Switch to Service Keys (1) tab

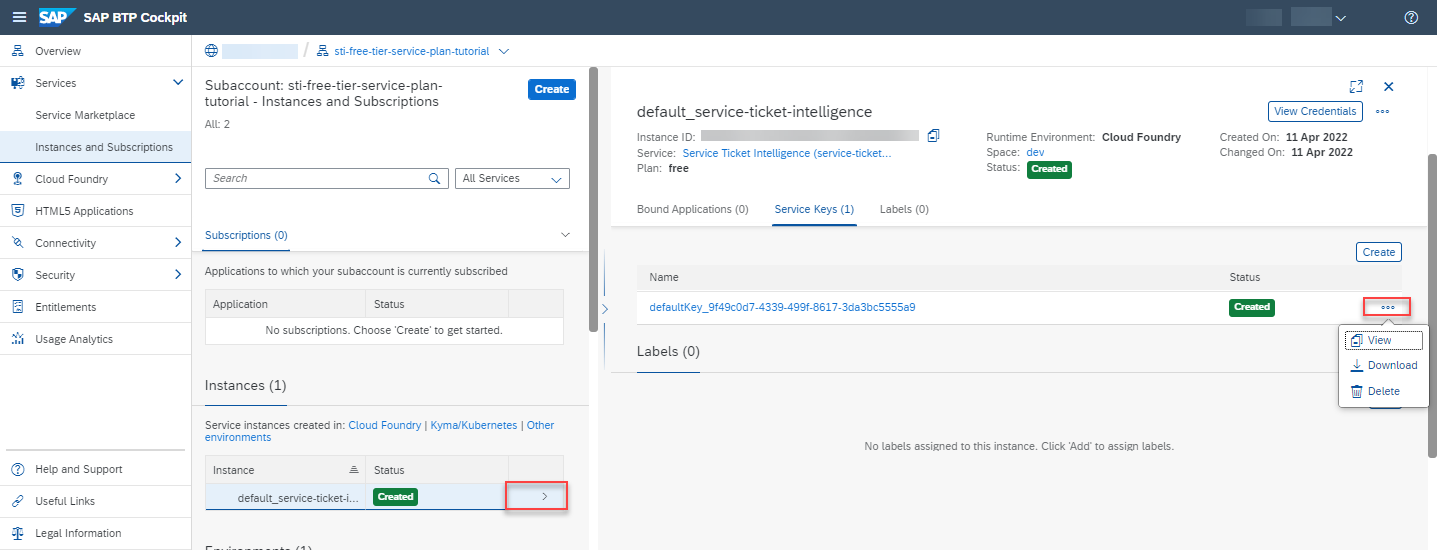[814, 210]
